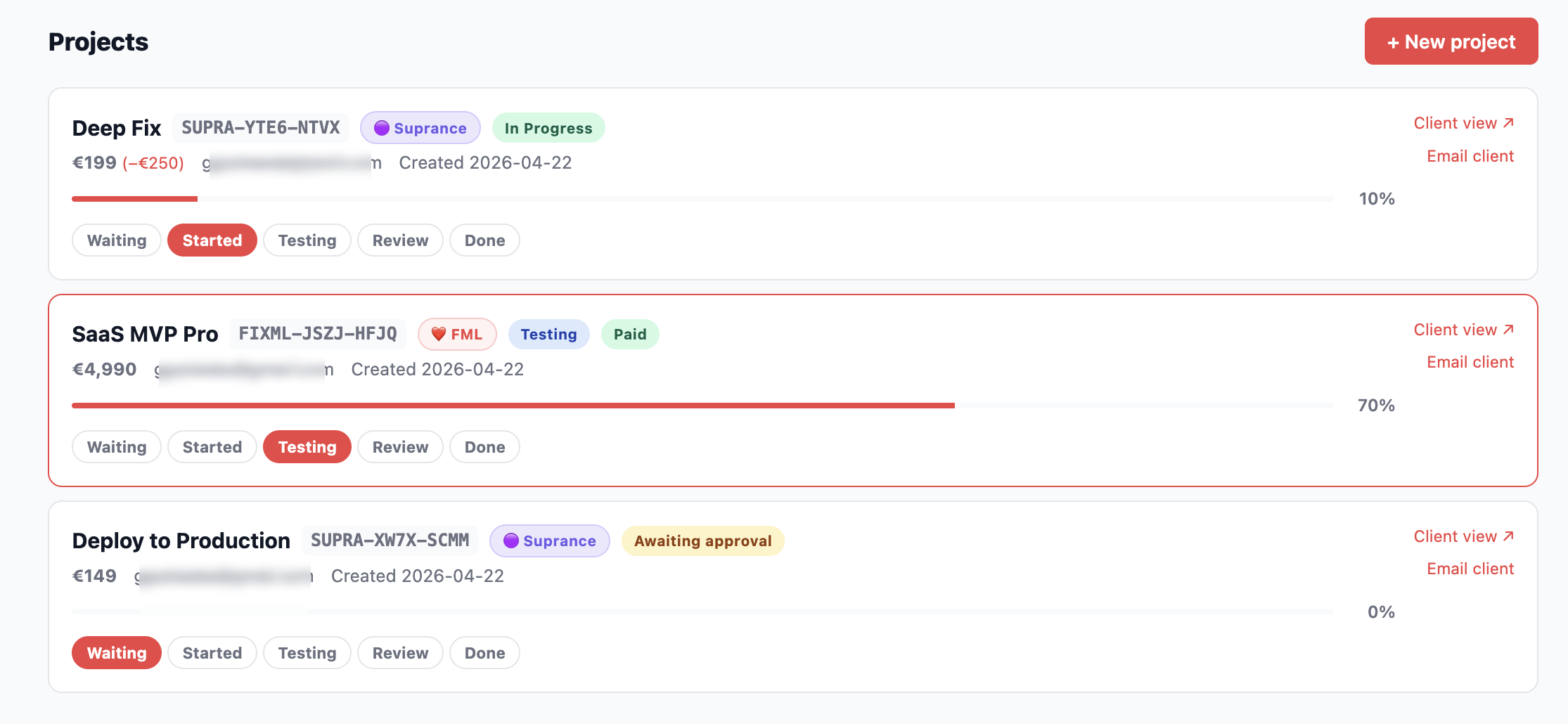This screenshot has width=1568, height=724.
Task: Click the Deploy to Production title
Action: tap(181, 541)
